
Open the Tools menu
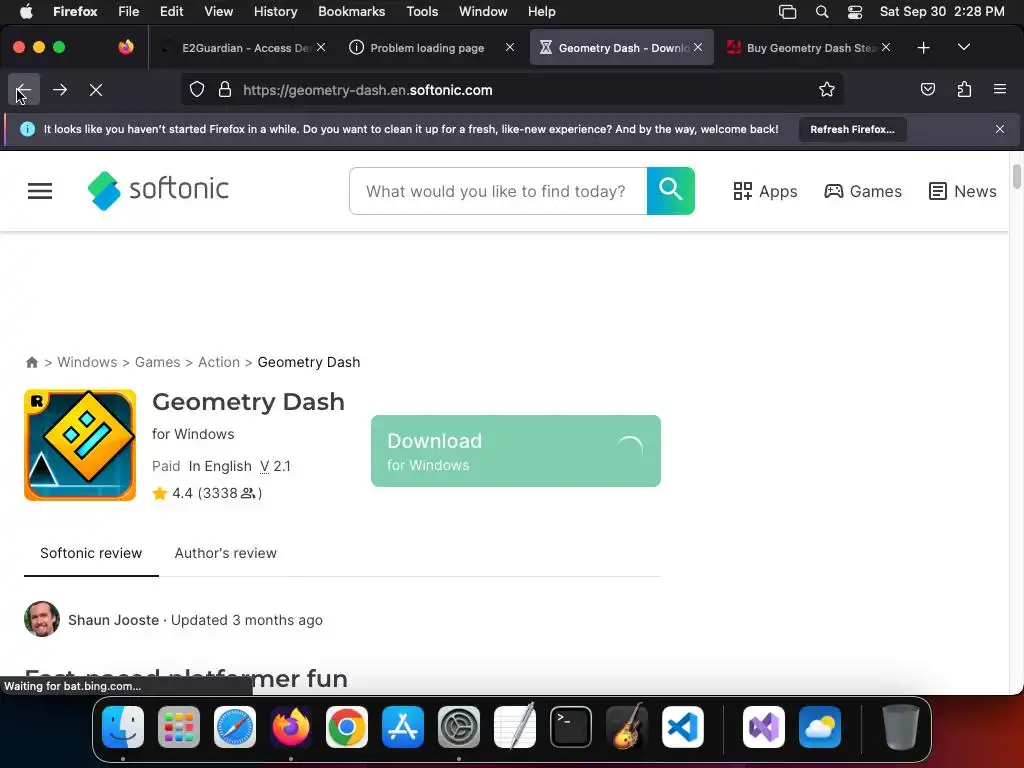click(422, 11)
